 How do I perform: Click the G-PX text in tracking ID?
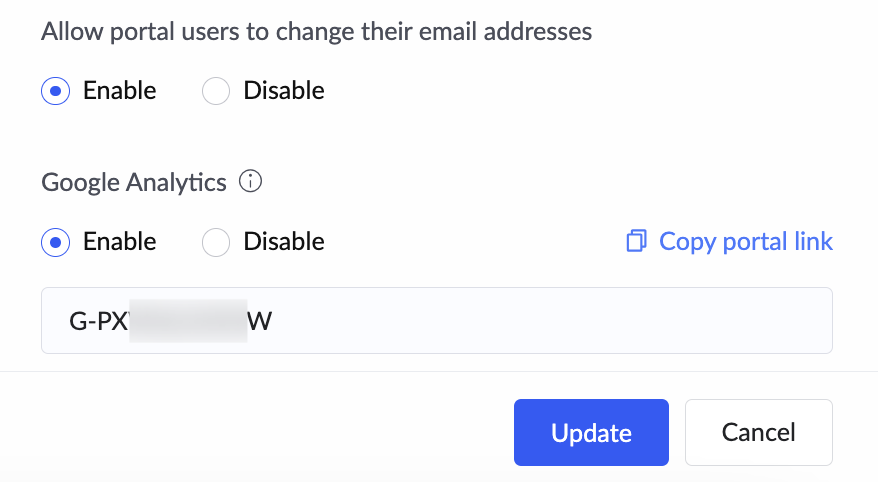click(99, 321)
